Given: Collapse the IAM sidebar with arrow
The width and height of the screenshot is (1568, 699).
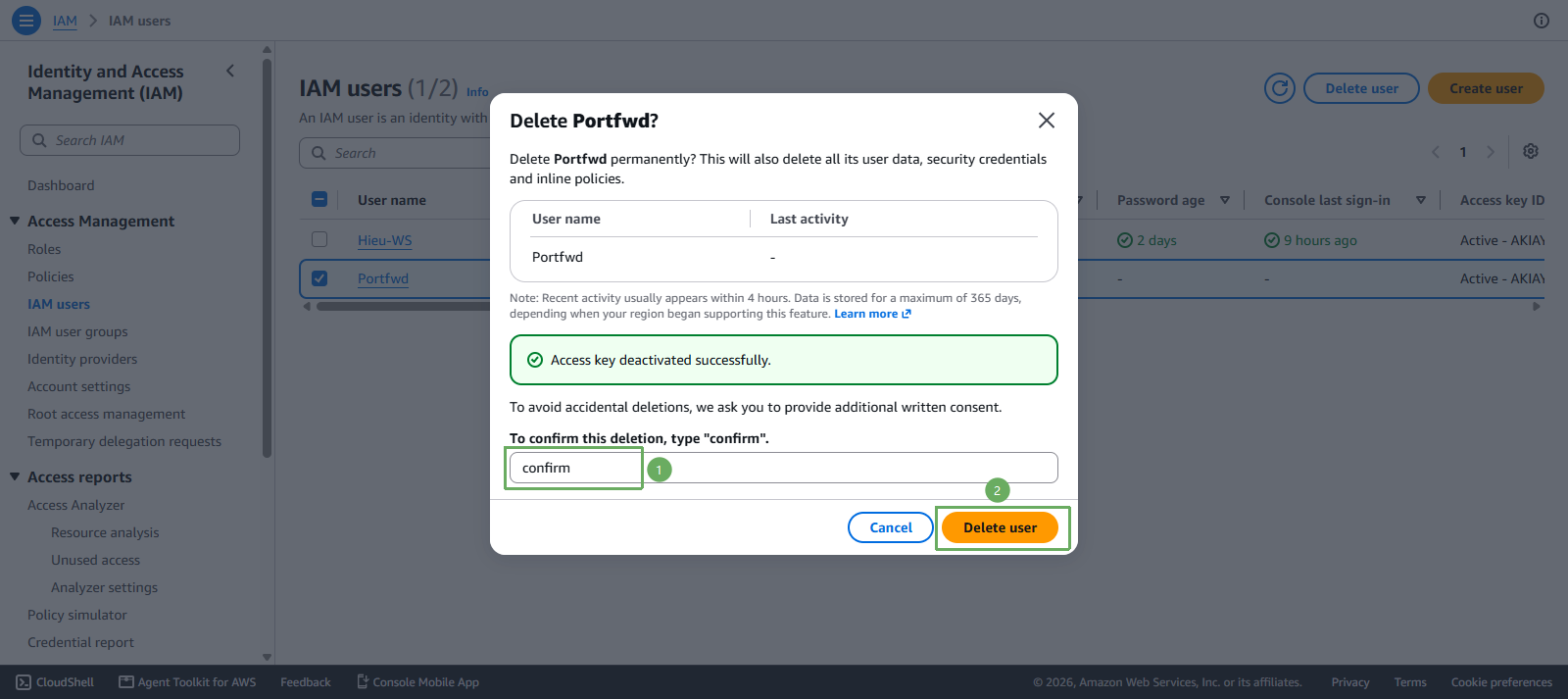Looking at the screenshot, I should pos(230,71).
